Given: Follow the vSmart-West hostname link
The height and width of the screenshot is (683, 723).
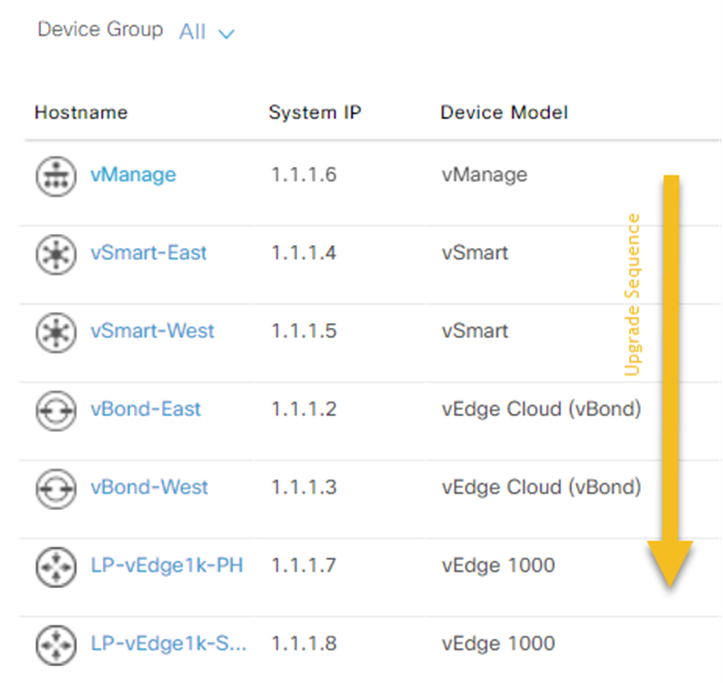Looking at the screenshot, I should [x=152, y=331].
